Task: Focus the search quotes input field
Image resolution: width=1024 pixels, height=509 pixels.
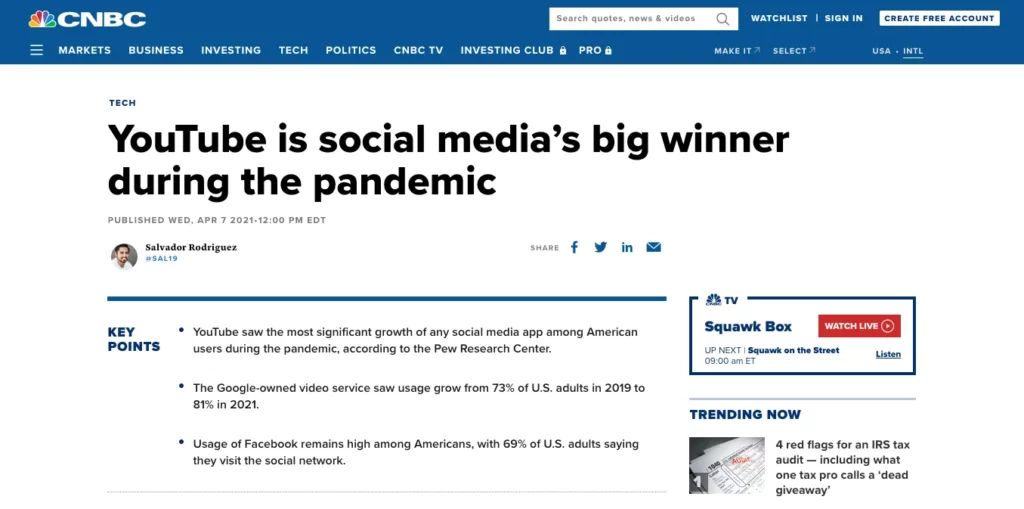Action: click(x=630, y=19)
